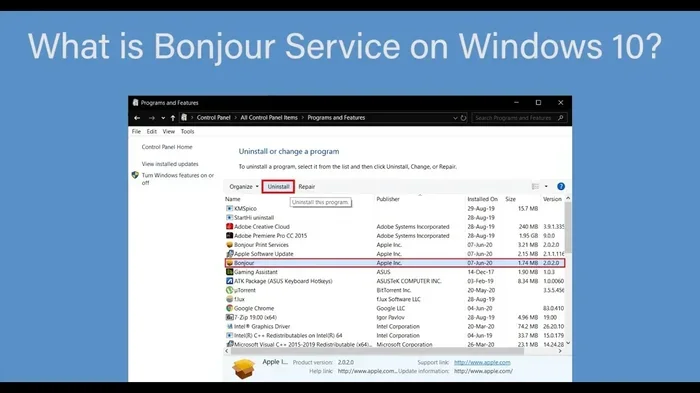Select Intel C++ Redistributables icon

(229, 335)
